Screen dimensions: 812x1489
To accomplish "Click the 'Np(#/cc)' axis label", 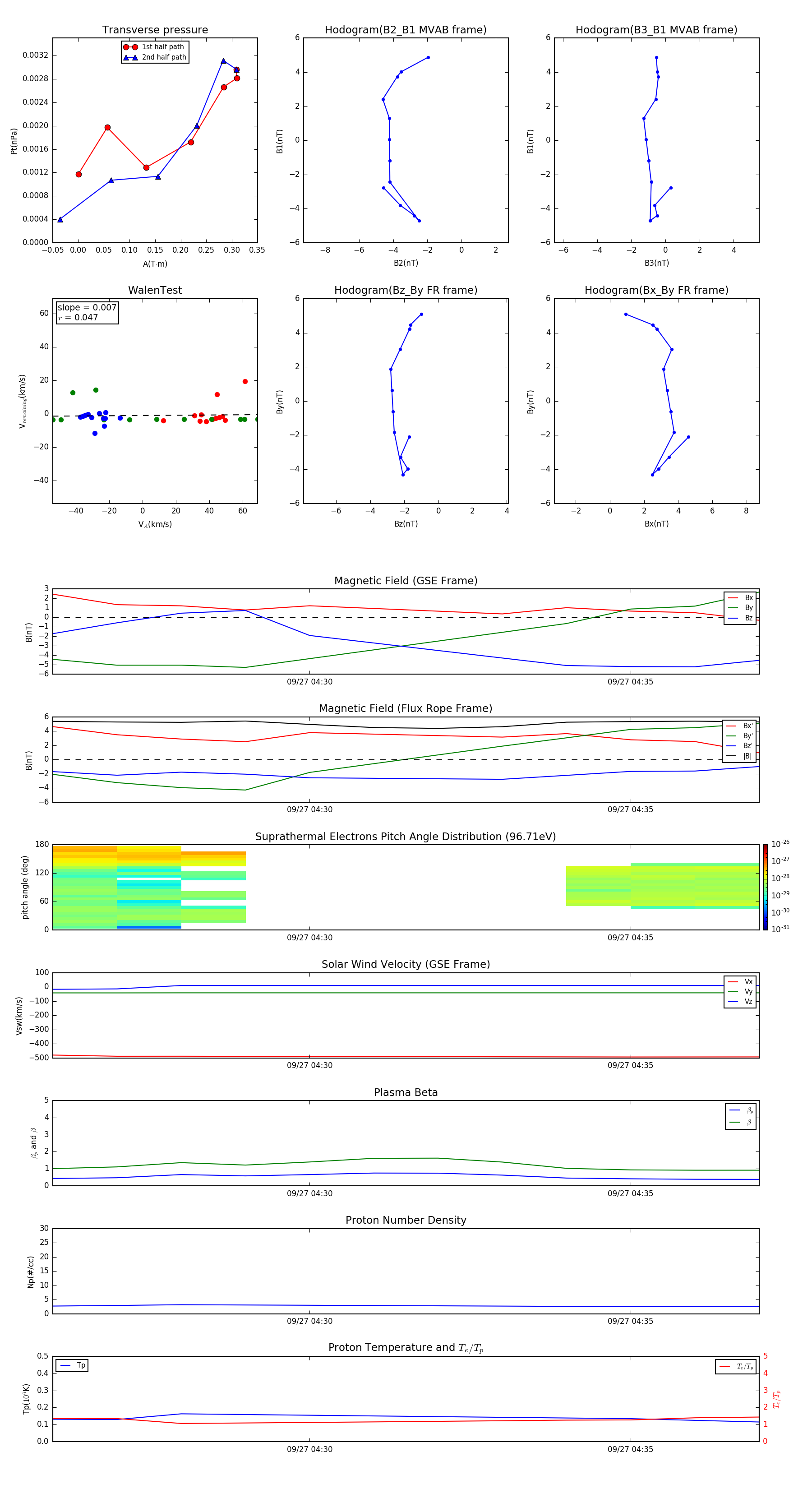I will coord(31,1272).
